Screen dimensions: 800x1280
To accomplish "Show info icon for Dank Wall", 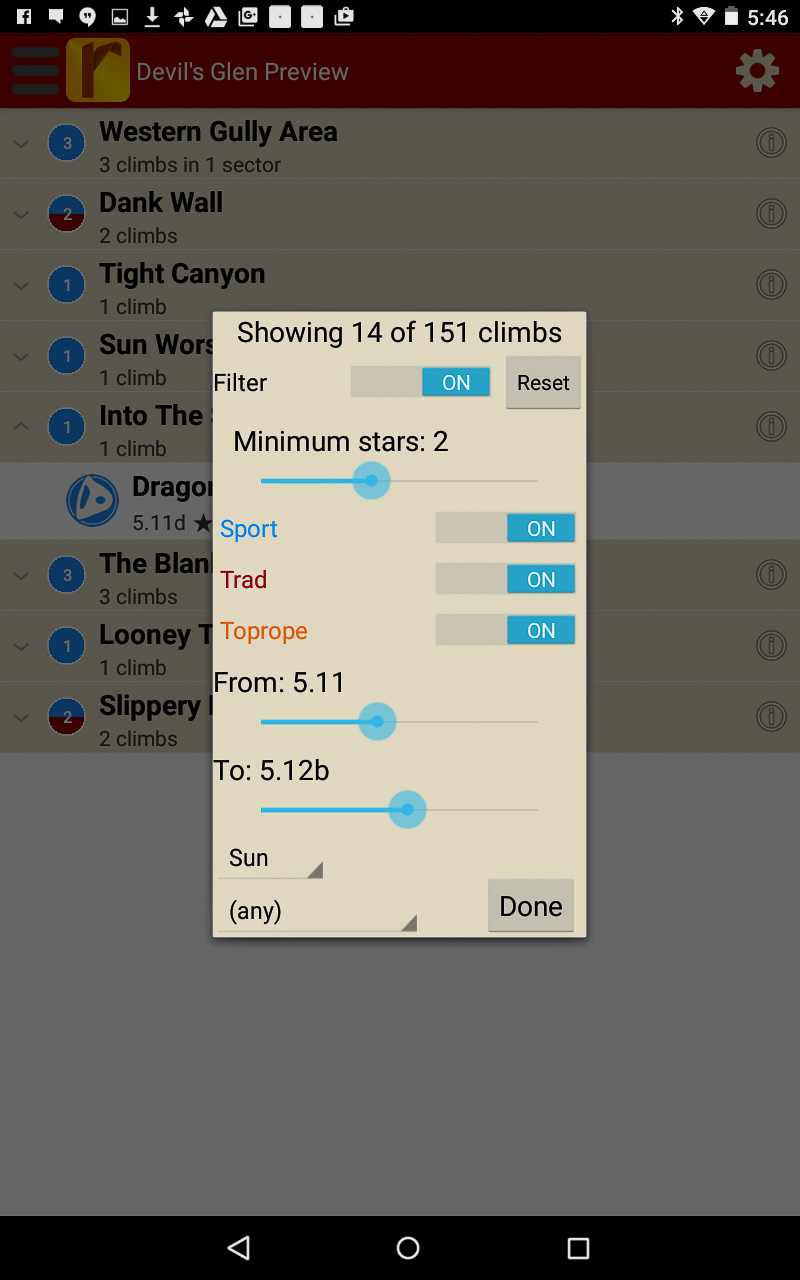I will pyautogui.click(x=770, y=214).
